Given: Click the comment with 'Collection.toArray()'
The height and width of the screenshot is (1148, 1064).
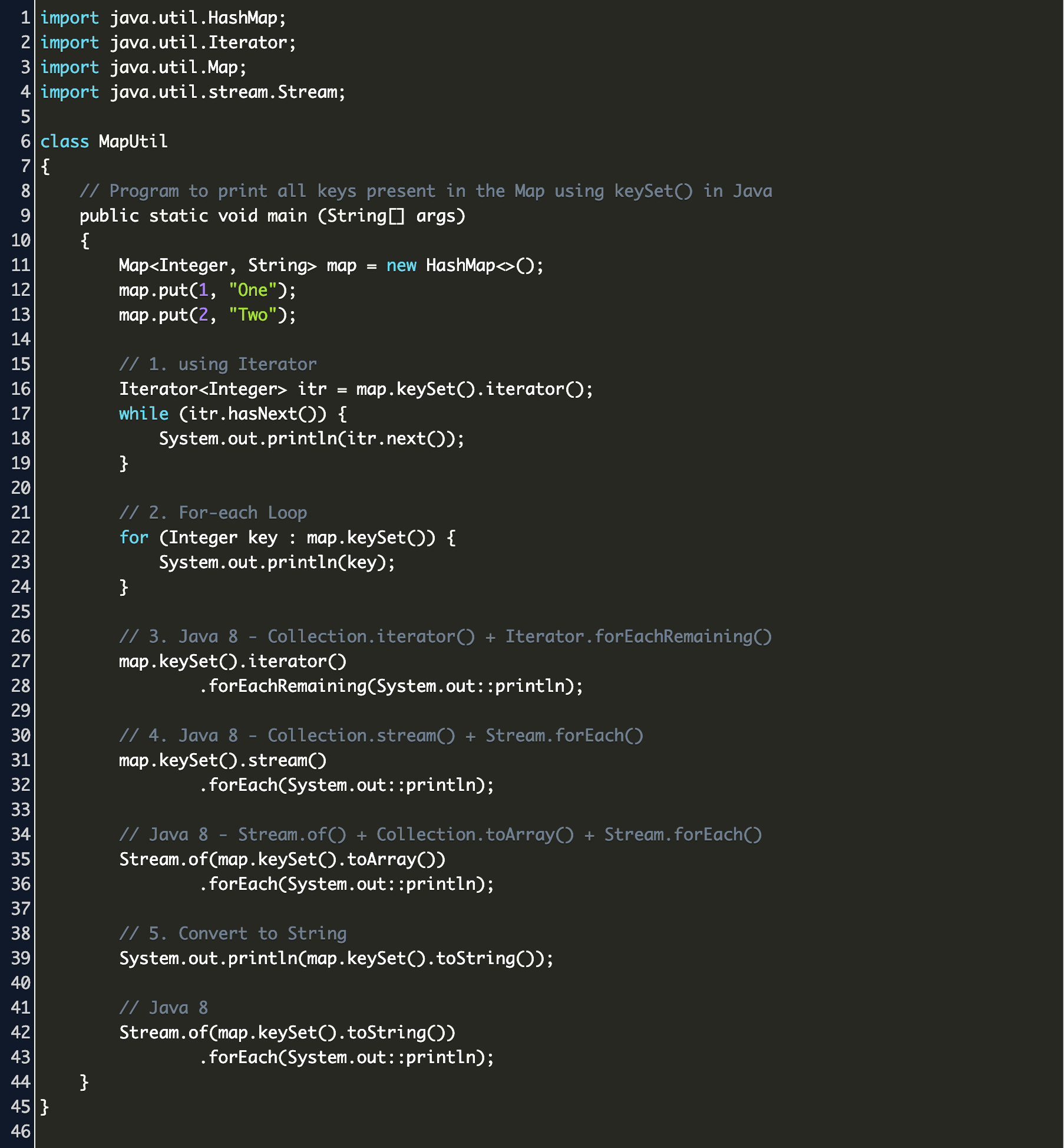Looking at the screenshot, I should (440, 834).
